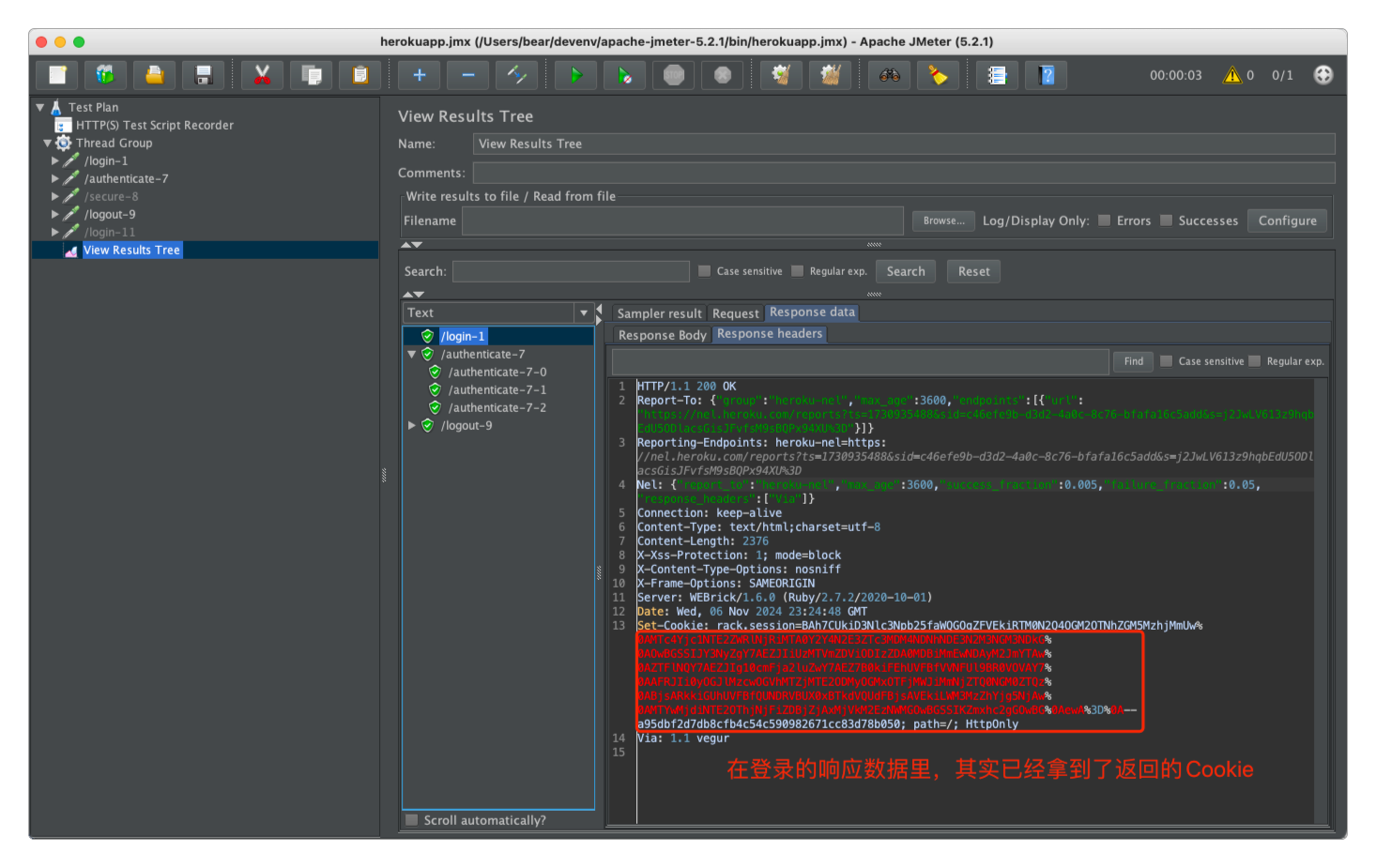Expand /logout-9 in test plan tree

point(54,214)
